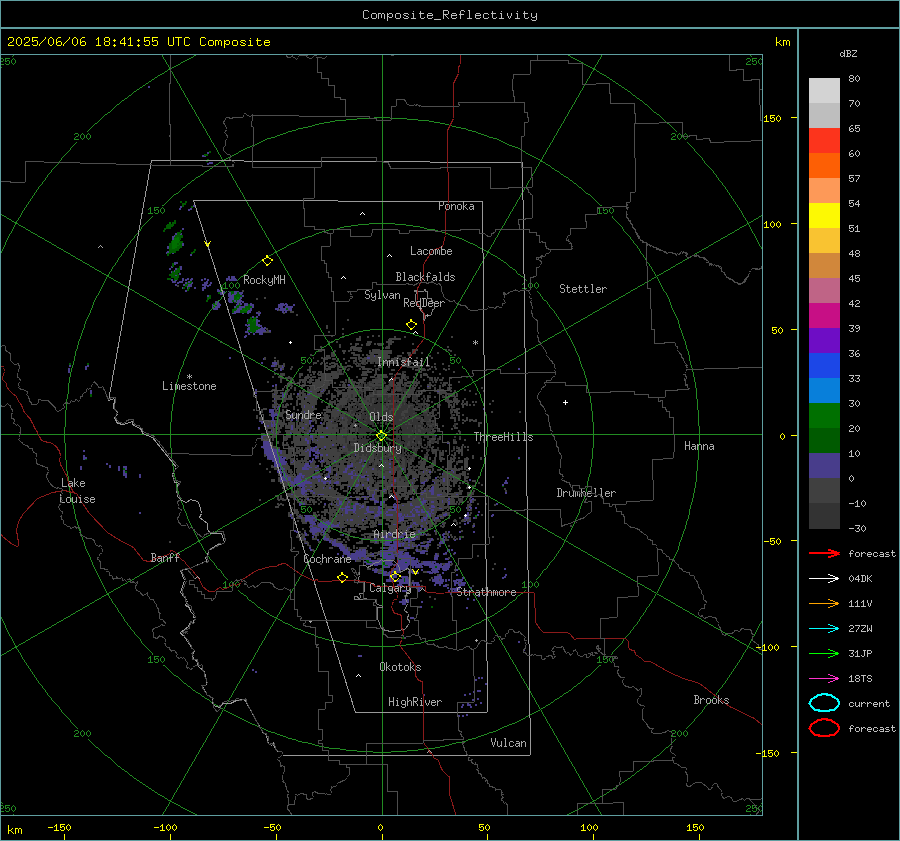The image size is (900, 841).
Task: Click the Banff label
Action: tap(165, 557)
